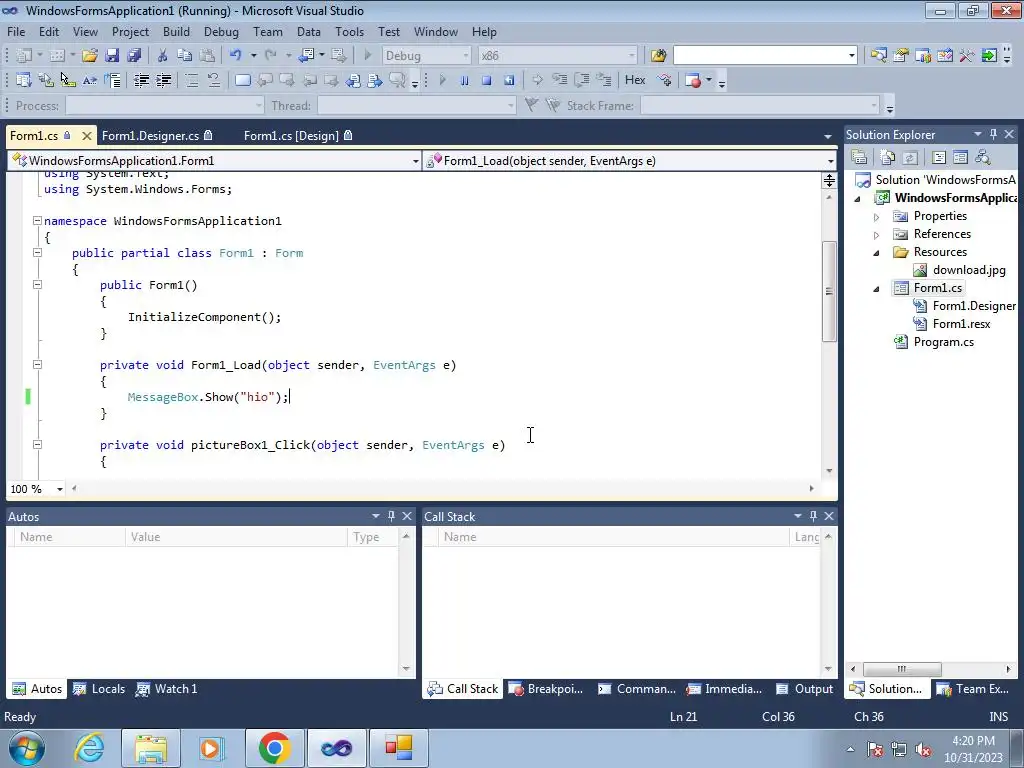Viewport: 1024px width, 768px height.
Task: Click the Find in Files icon
Action: click(658, 56)
